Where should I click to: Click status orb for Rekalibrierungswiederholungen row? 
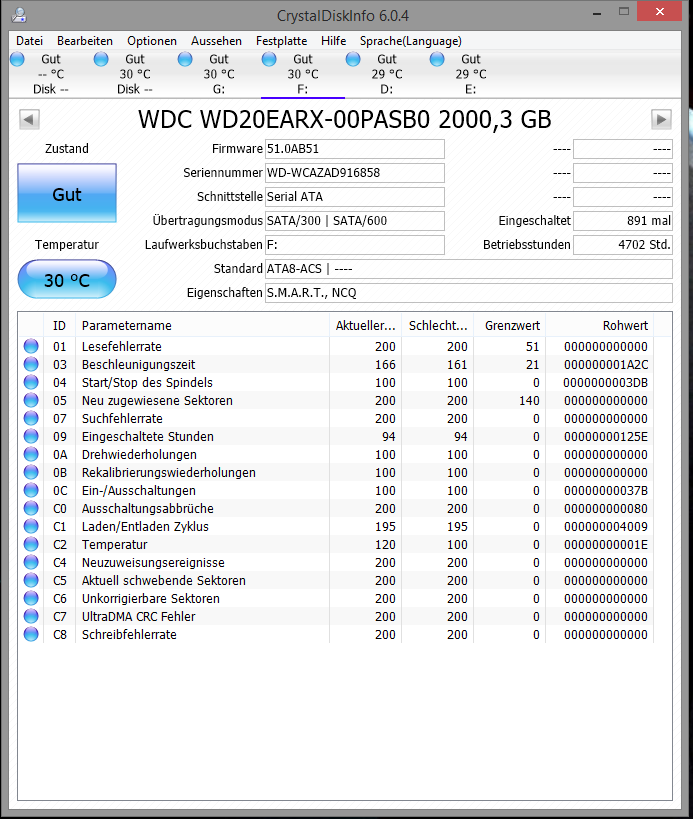(x=31, y=472)
